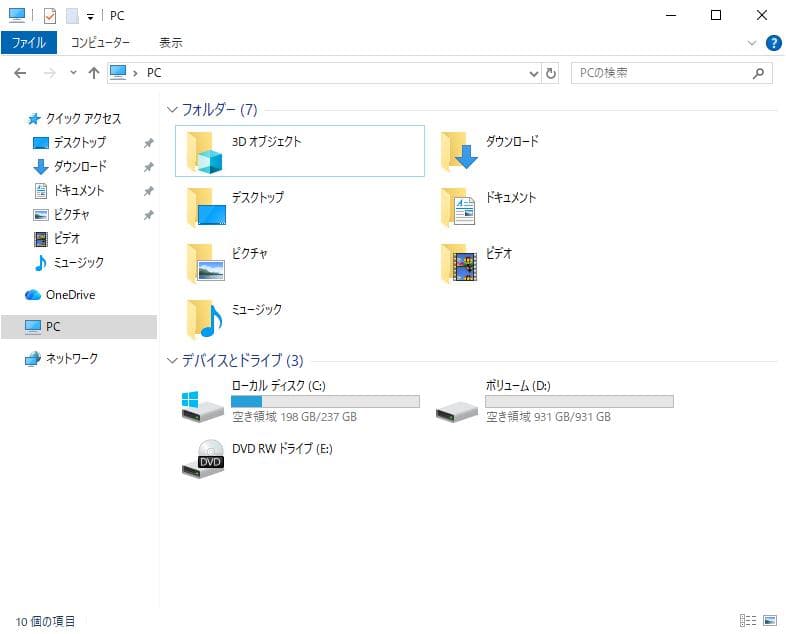Maximize the PC explorer window
The height and width of the screenshot is (634, 786).
click(x=716, y=16)
